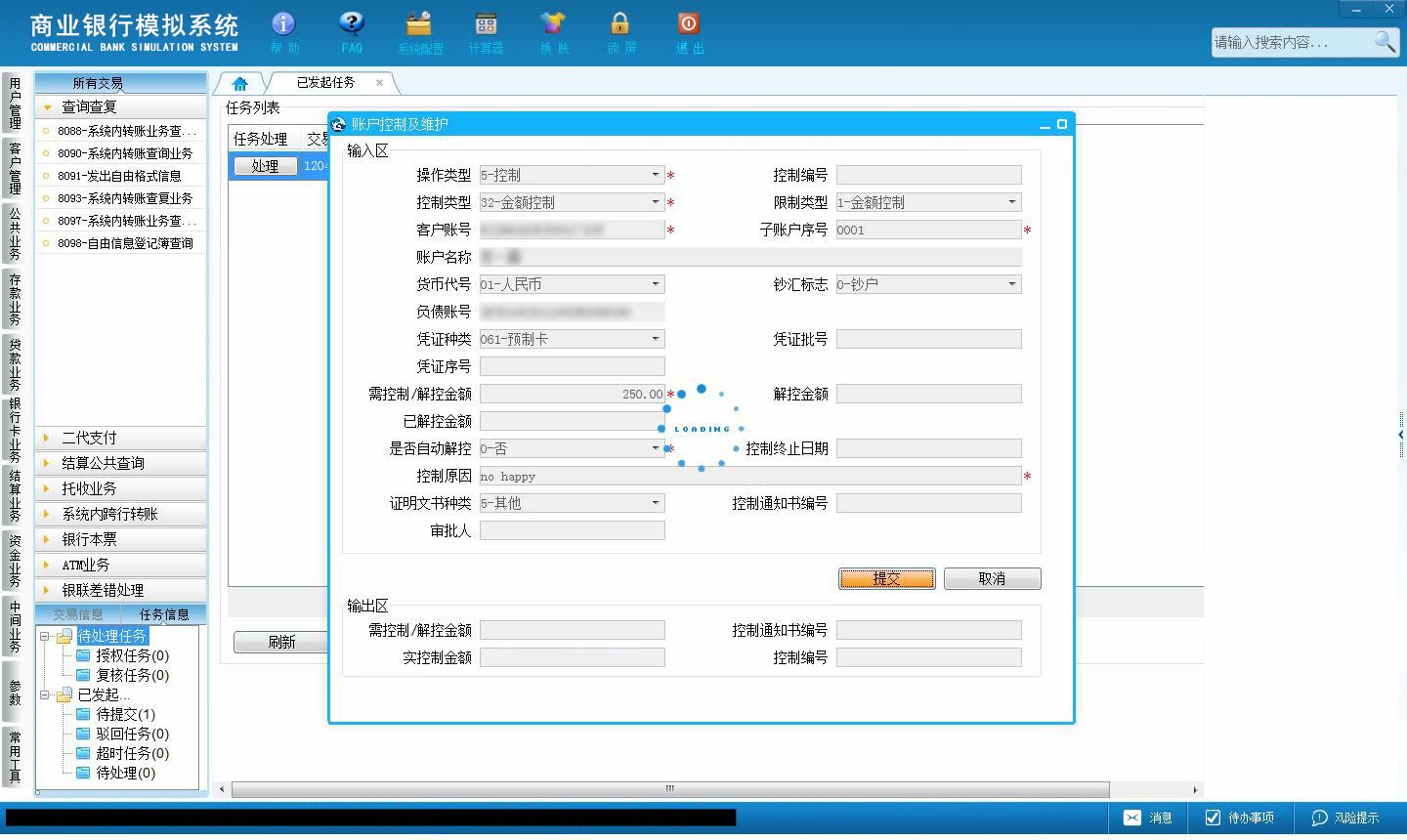This screenshot has height=840, width=1407.
Task: Open 系统配置 system configuration
Action: pos(419,32)
